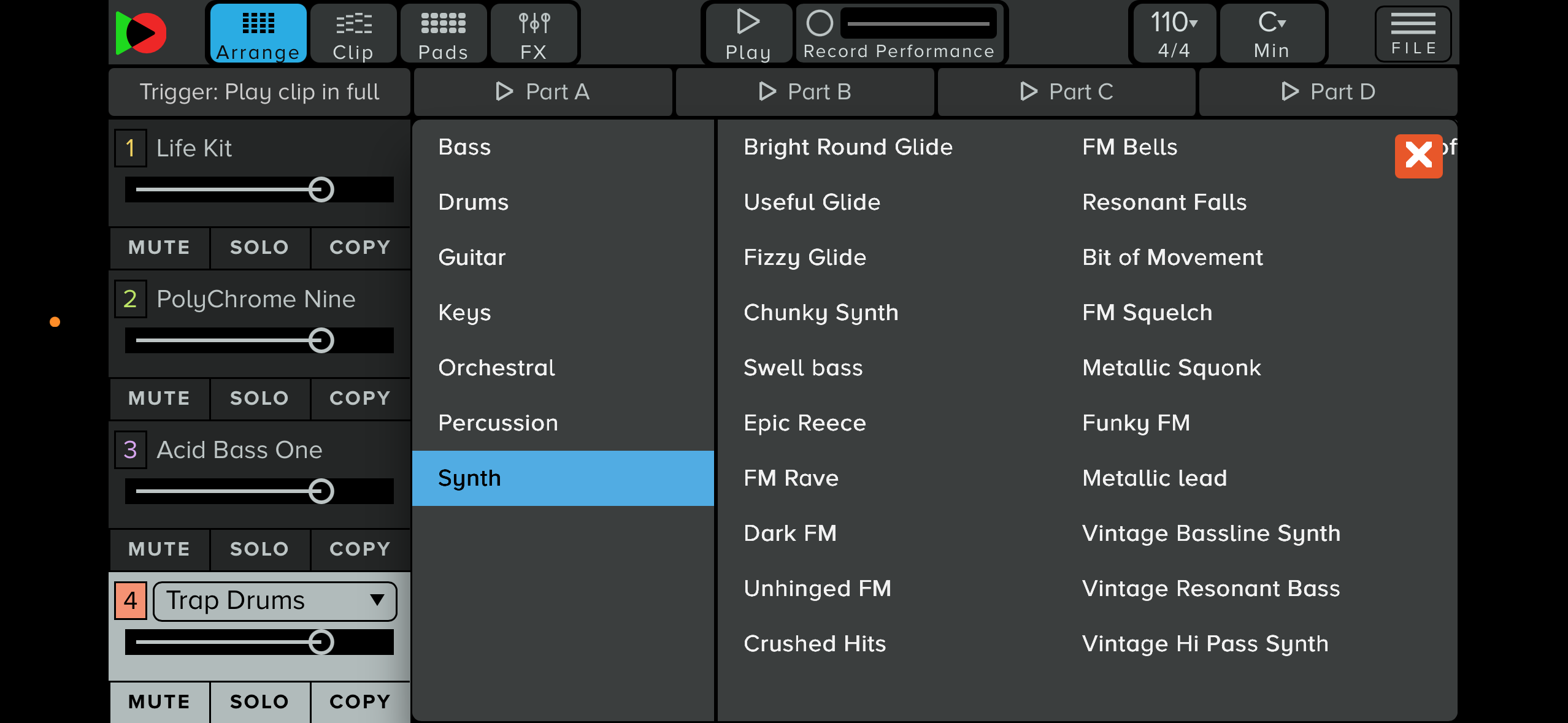Choose the Dark FM preset

790,534
